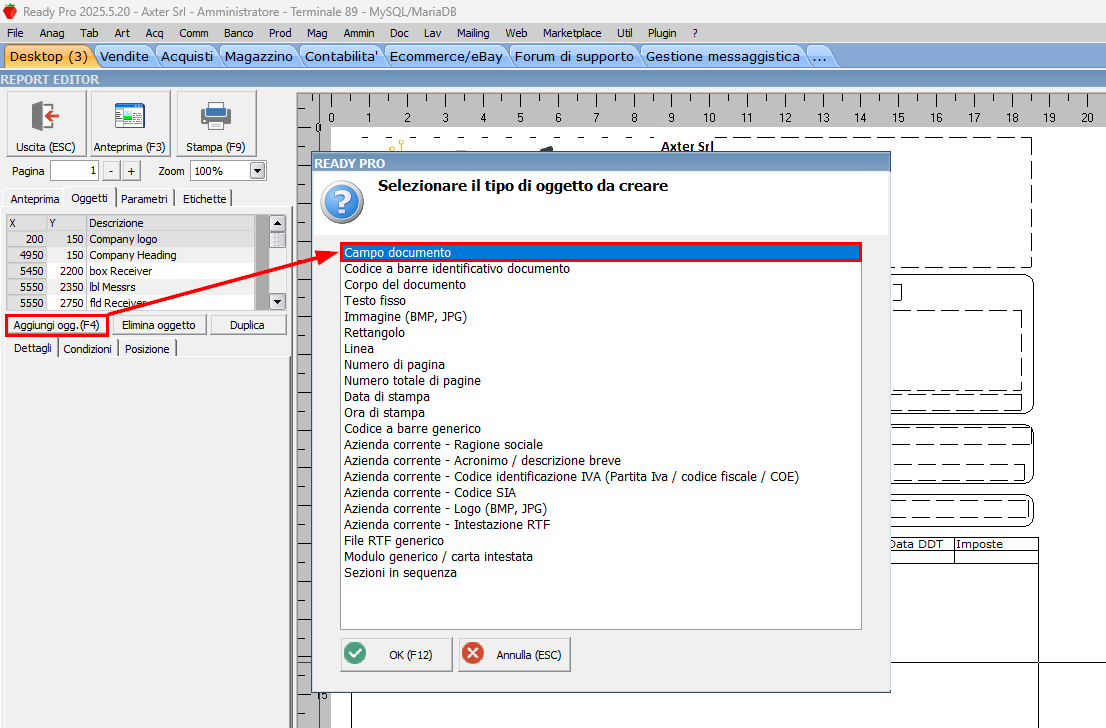Click the Pagina number input field

pos(74,171)
